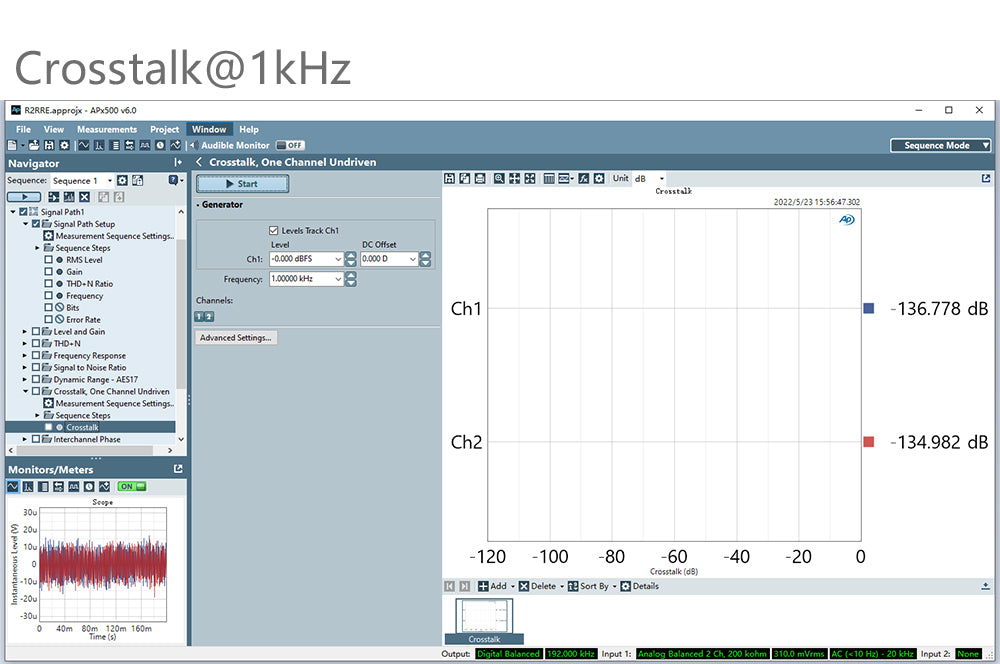Viewport: 1000px width, 664px height.
Task: Select the Crosstalk result thumbnail
Action: tap(484, 620)
